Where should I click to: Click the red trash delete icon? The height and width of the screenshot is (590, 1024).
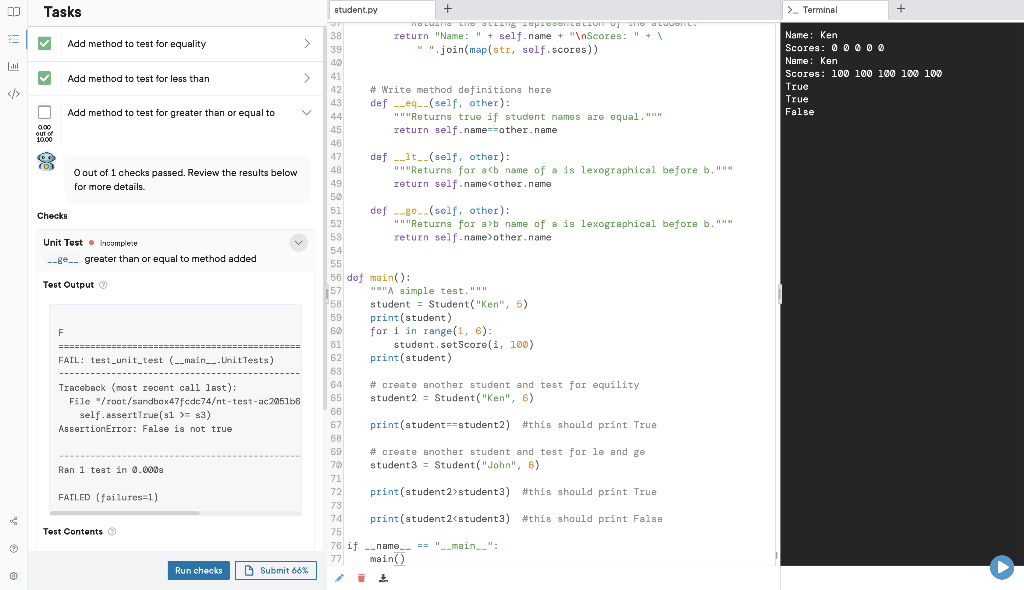(x=361, y=578)
